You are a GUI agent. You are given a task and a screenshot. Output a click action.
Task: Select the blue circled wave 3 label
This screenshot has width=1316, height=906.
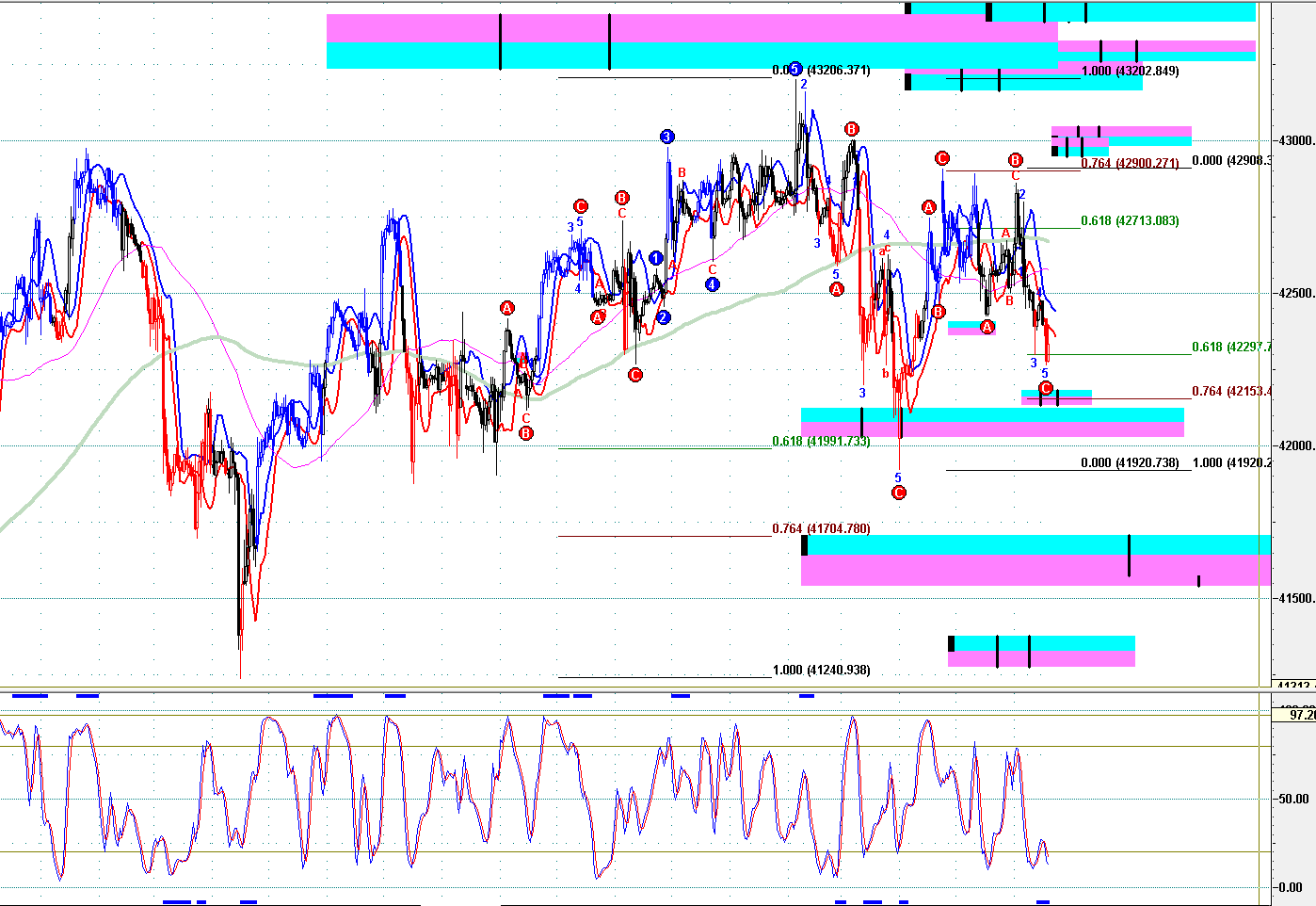pos(666,137)
